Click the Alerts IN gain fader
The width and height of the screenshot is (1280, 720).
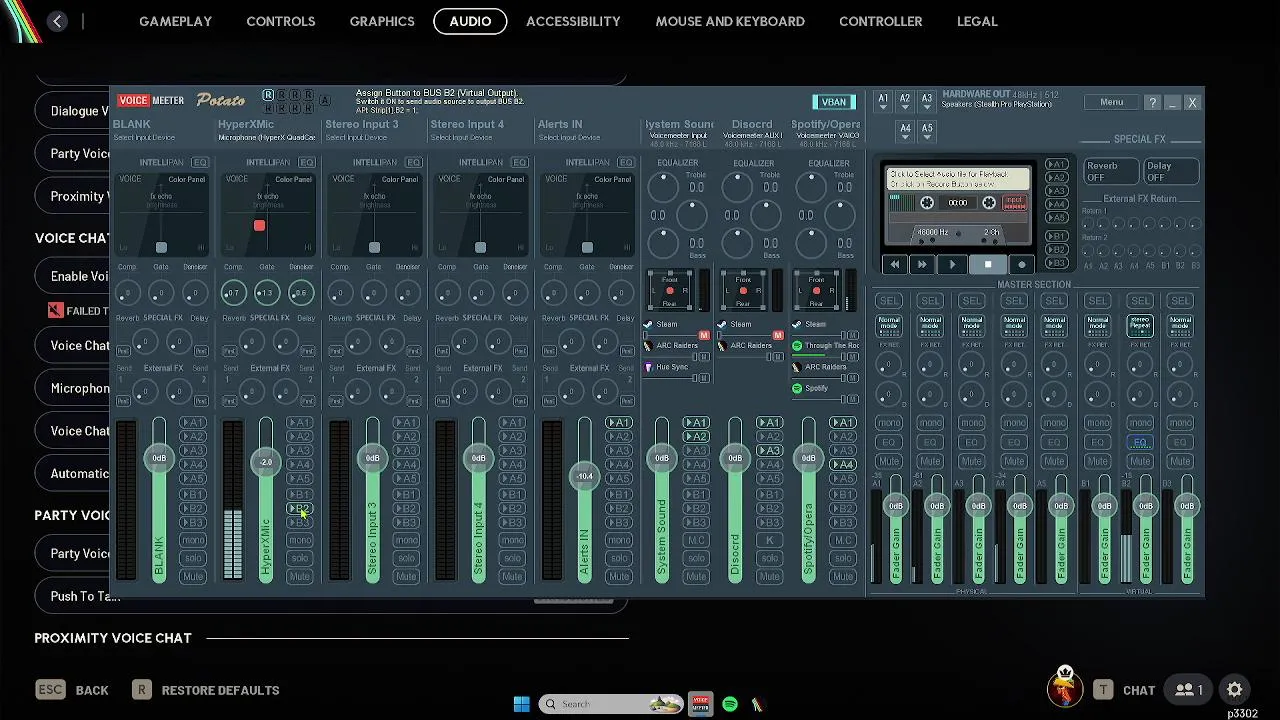tap(585, 476)
